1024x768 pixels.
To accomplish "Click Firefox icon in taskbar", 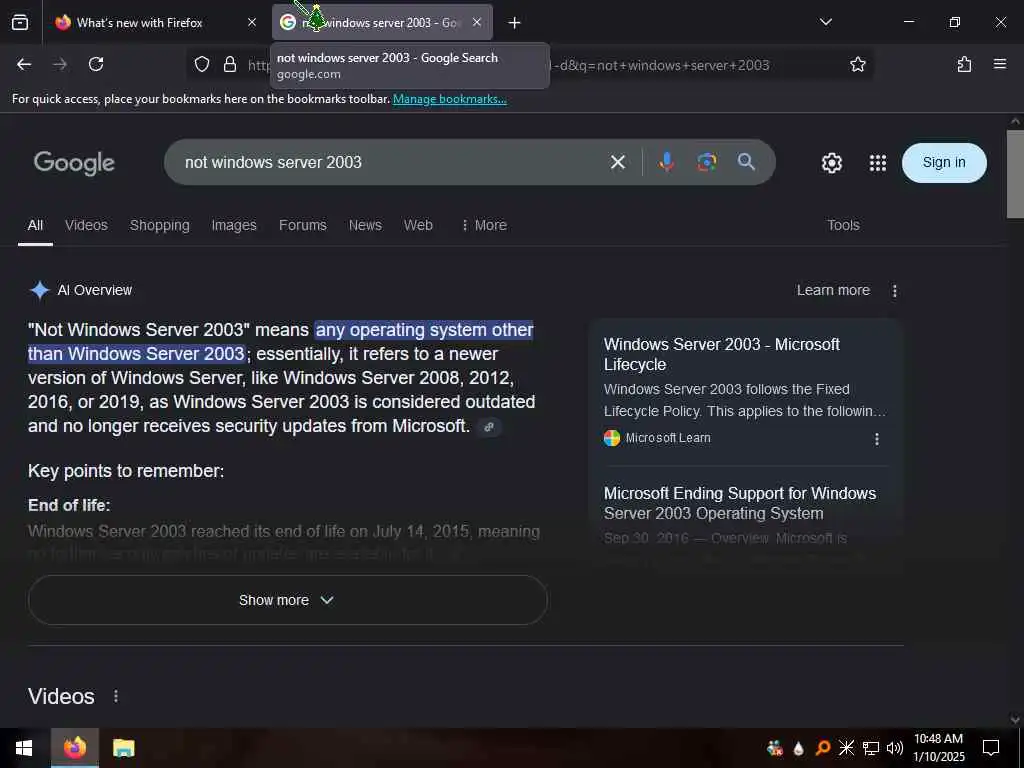I will 75,748.
